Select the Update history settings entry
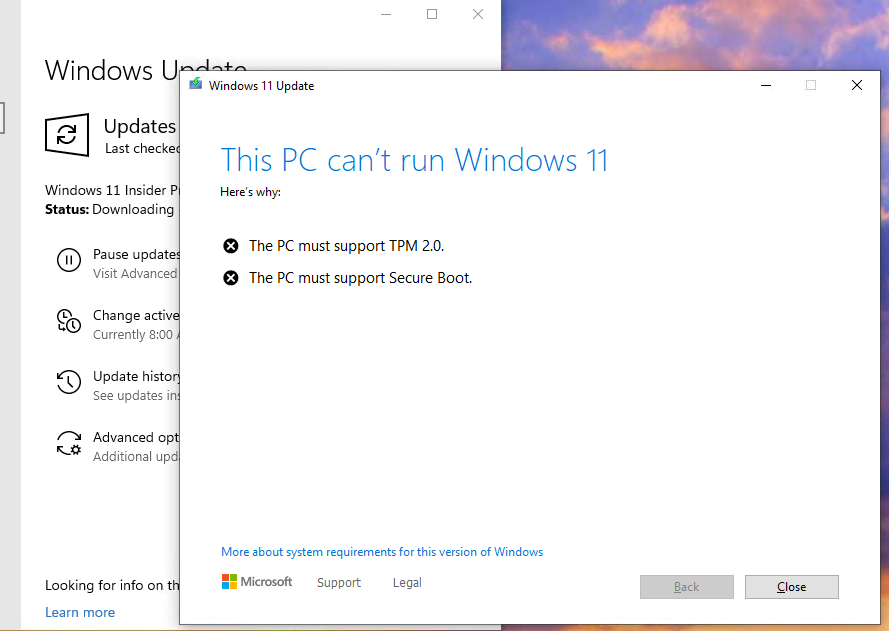The width and height of the screenshot is (889, 631). pyautogui.click(x=135, y=377)
